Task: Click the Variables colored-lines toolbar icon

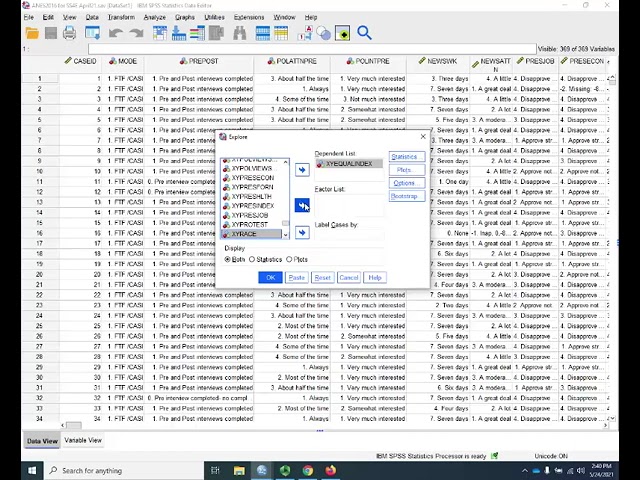Action: 197,33
